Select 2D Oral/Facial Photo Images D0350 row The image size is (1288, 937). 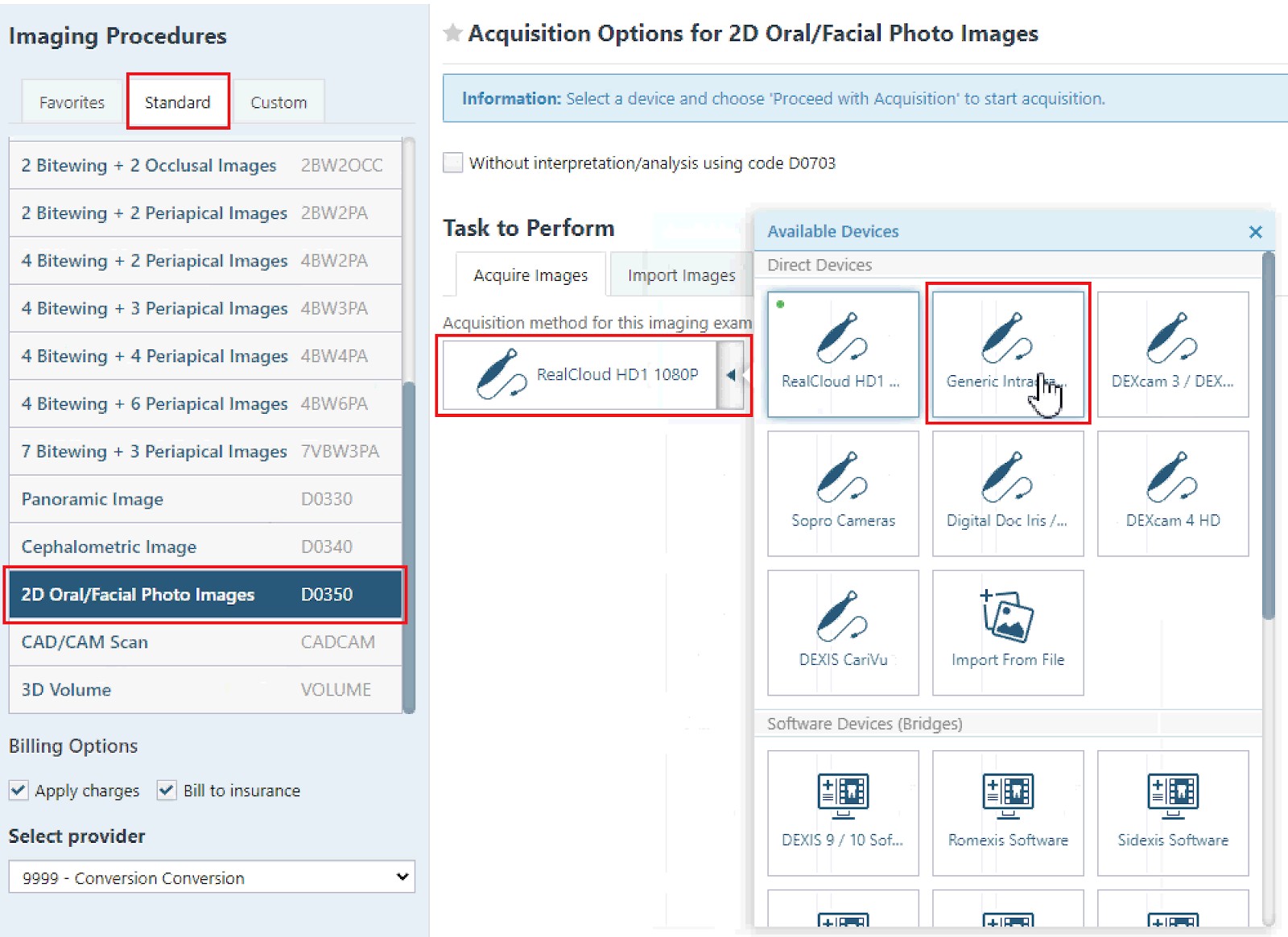[x=205, y=594]
